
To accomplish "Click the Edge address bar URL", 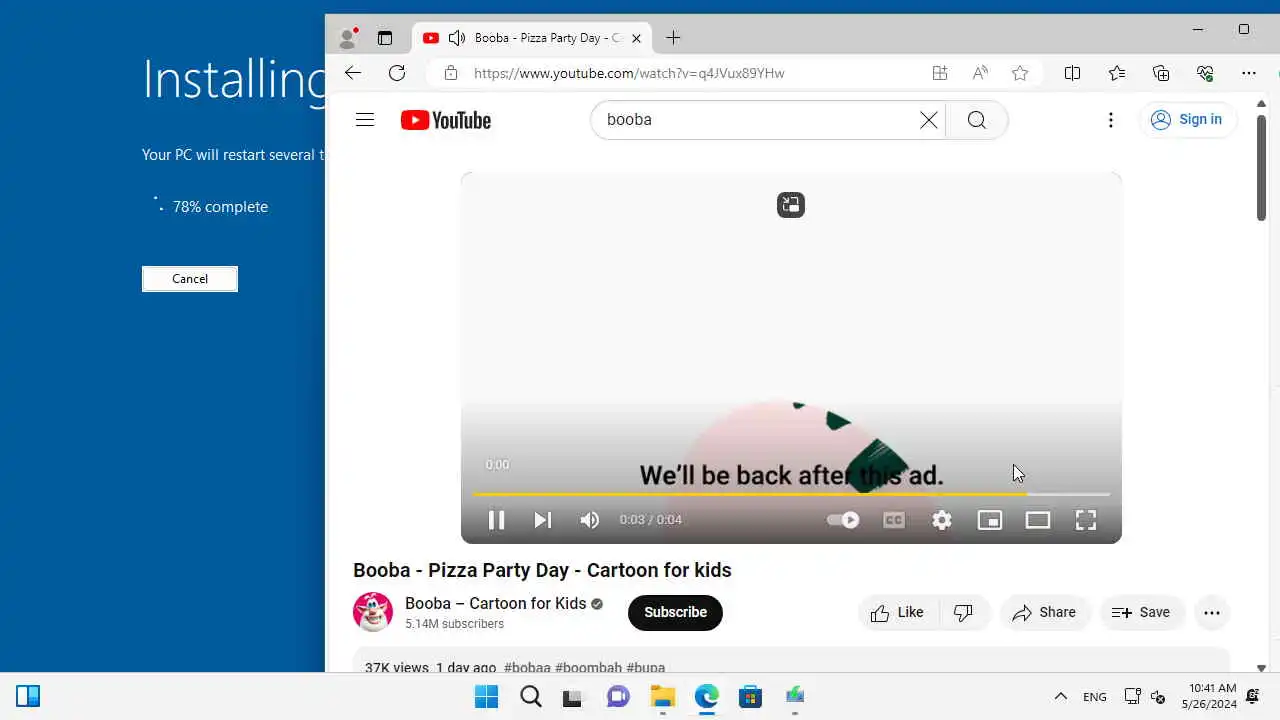I will (x=629, y=73).
